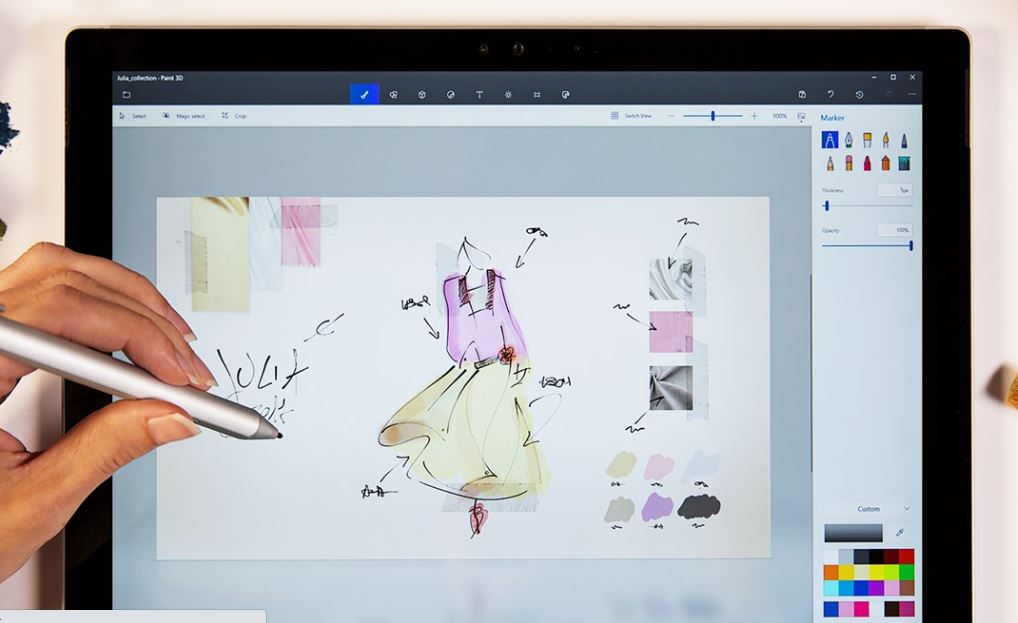Click the Crop button
This screenshot has height=623, width=1018.
pyautogui.click(x=234, y=116)
